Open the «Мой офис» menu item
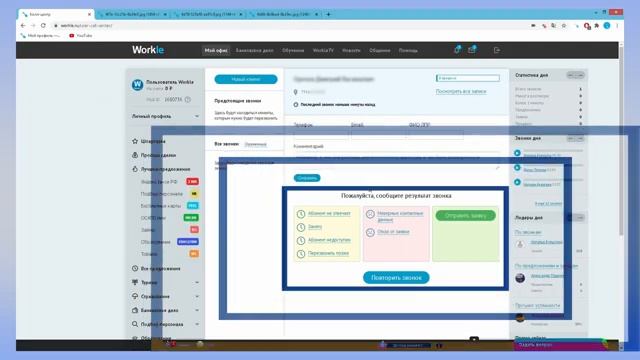 click(216, 50)
